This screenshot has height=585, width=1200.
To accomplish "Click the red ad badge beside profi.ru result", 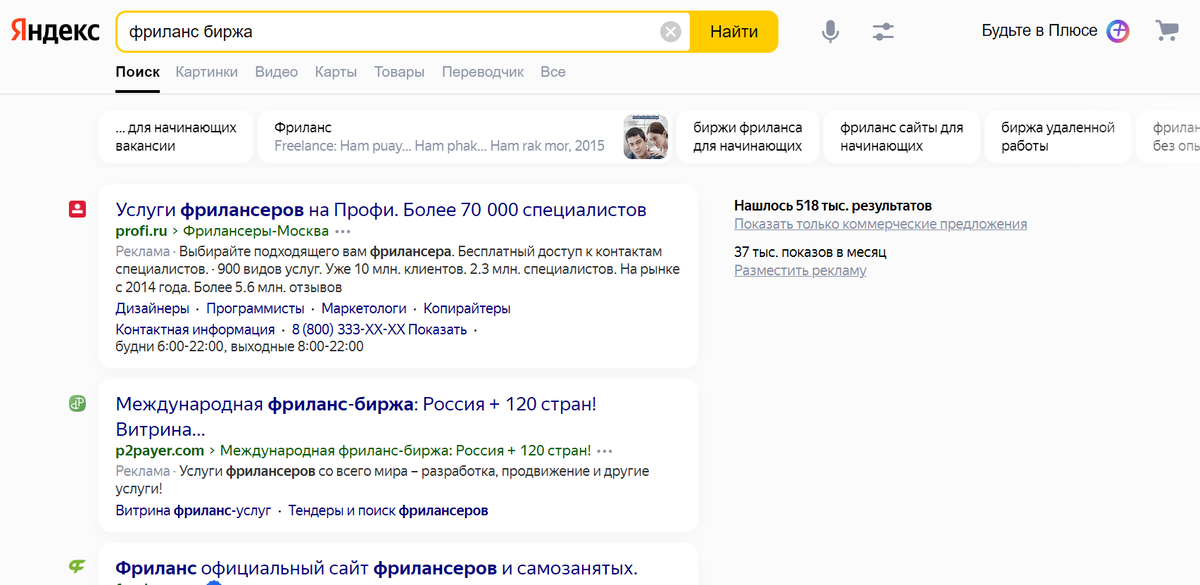I will tap(78, 210).
